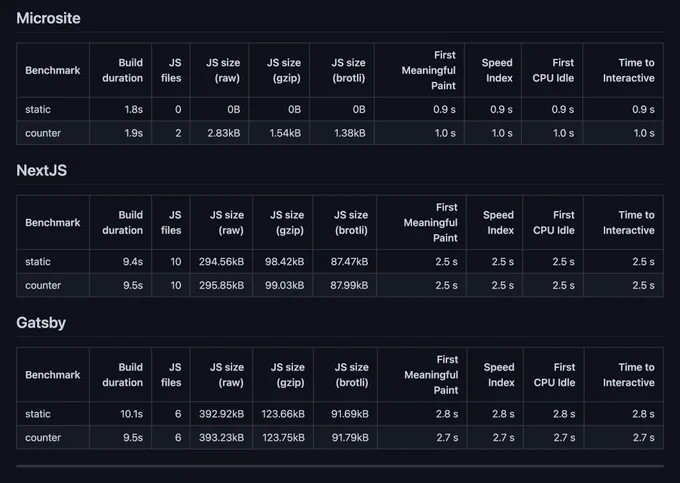
Task: Select the 99.03kB gzip size cell
Action: 284,285
